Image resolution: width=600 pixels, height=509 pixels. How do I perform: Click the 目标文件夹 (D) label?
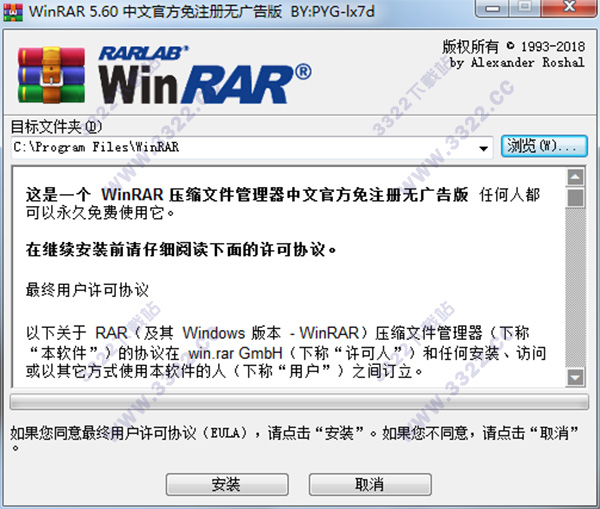pyautogui.click(x=56, y=126)
